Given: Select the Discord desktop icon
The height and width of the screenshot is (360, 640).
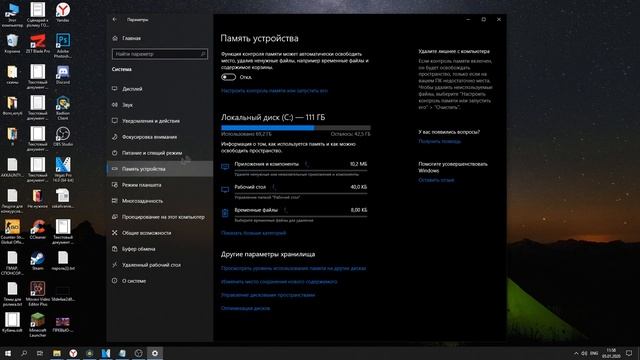Looking at the screenshot, I should coord(63,74).
